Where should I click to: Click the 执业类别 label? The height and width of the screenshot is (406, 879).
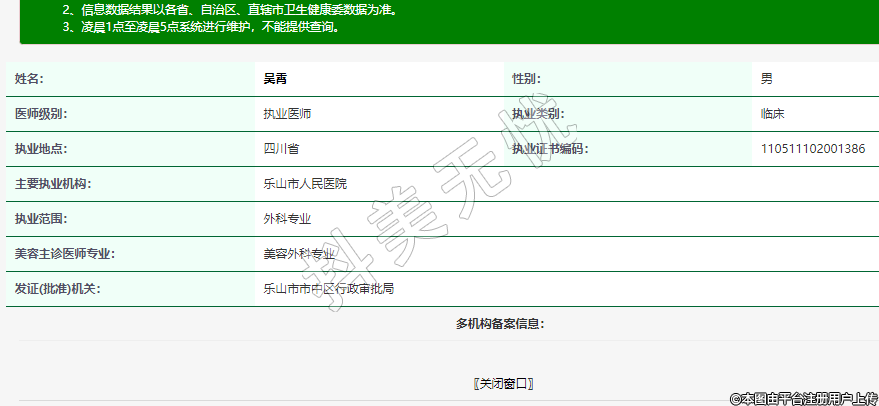538,114
